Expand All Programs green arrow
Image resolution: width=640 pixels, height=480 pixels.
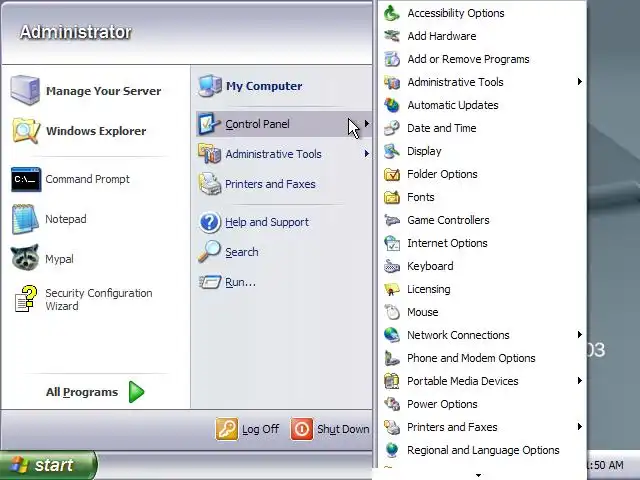click(x=136, y=392)
